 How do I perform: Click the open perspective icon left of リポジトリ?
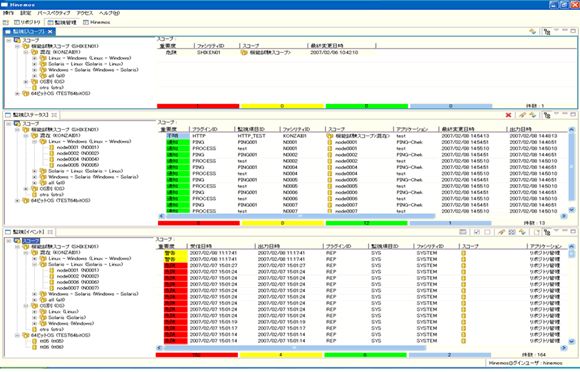(x=6, y=22)
